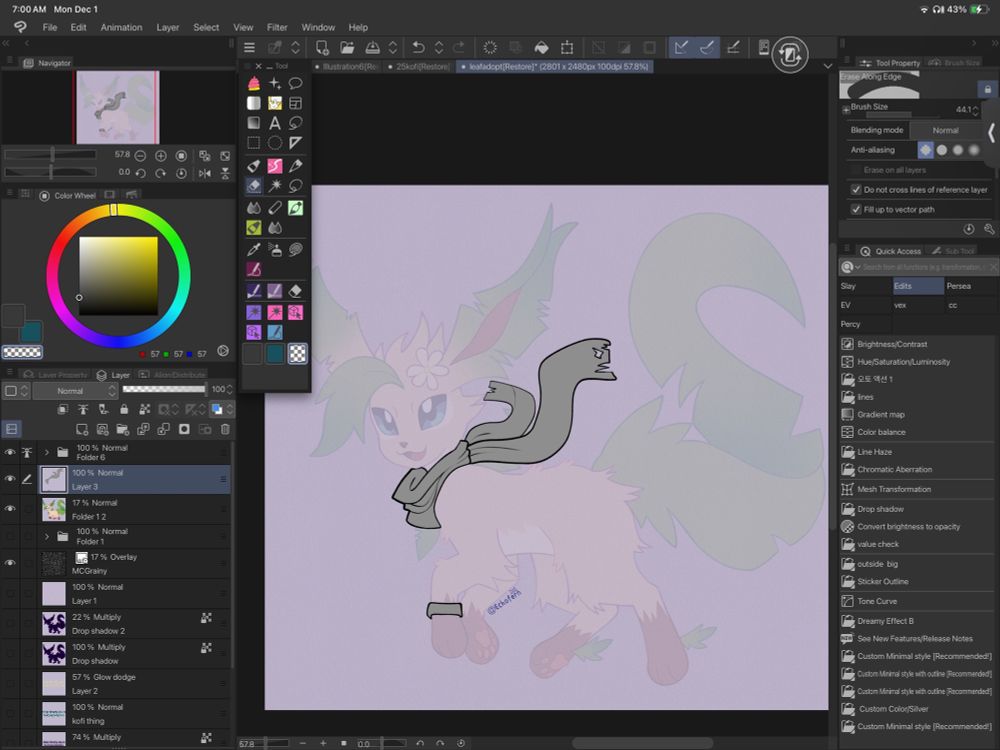The width and height of the screenshot is (1000, 750).
Task: Click the Open file folder icon
Action: click(347, 47)
